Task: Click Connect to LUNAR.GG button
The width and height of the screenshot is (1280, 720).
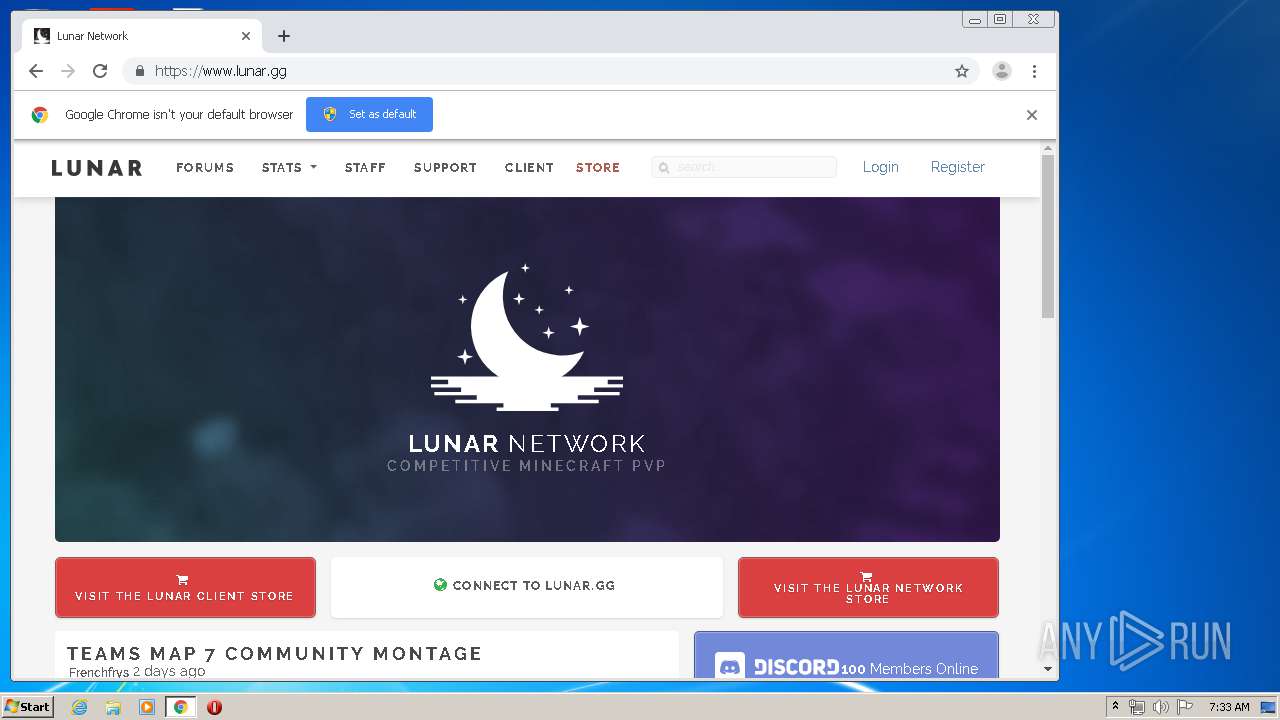Action: tap(526, 587)
